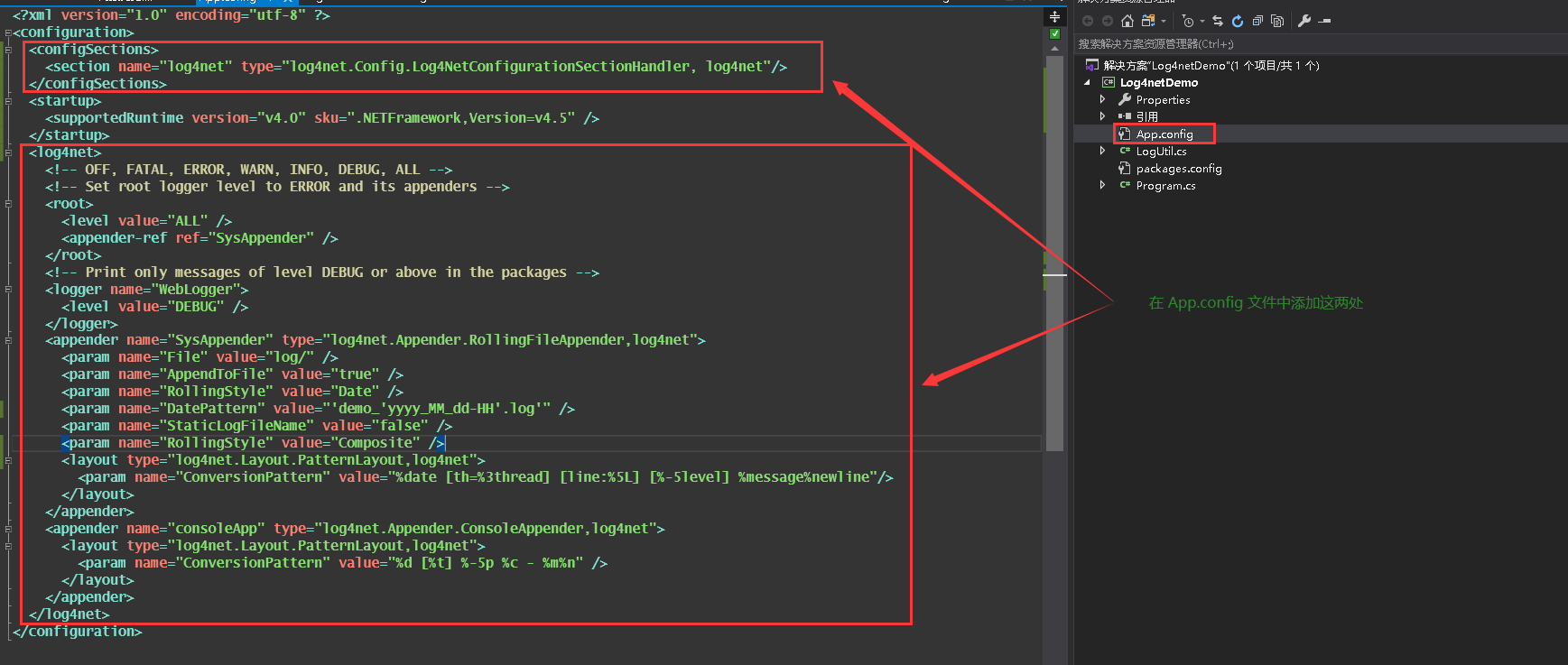Screen dimensions: 1568x665
Task: Click the Pending Changes Filter clock icon
Action: [x=1188, y=21]
